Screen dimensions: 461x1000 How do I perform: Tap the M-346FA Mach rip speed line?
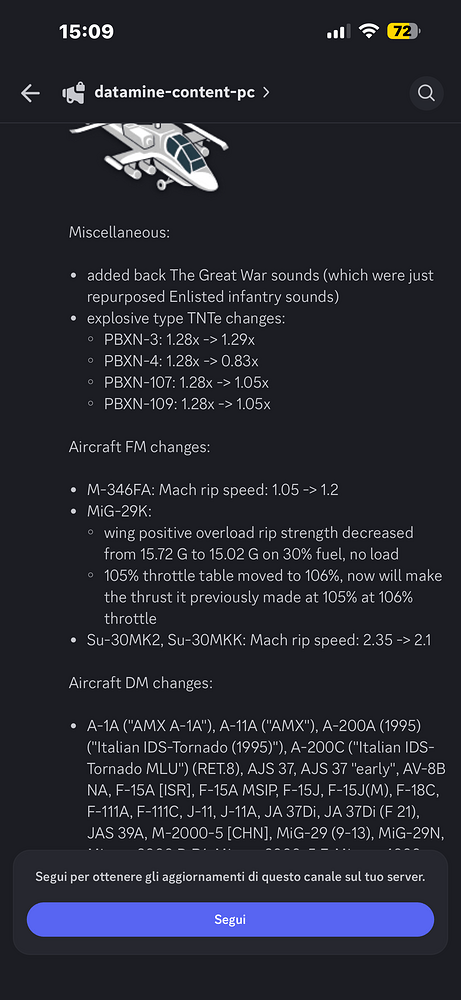[213, 490]
